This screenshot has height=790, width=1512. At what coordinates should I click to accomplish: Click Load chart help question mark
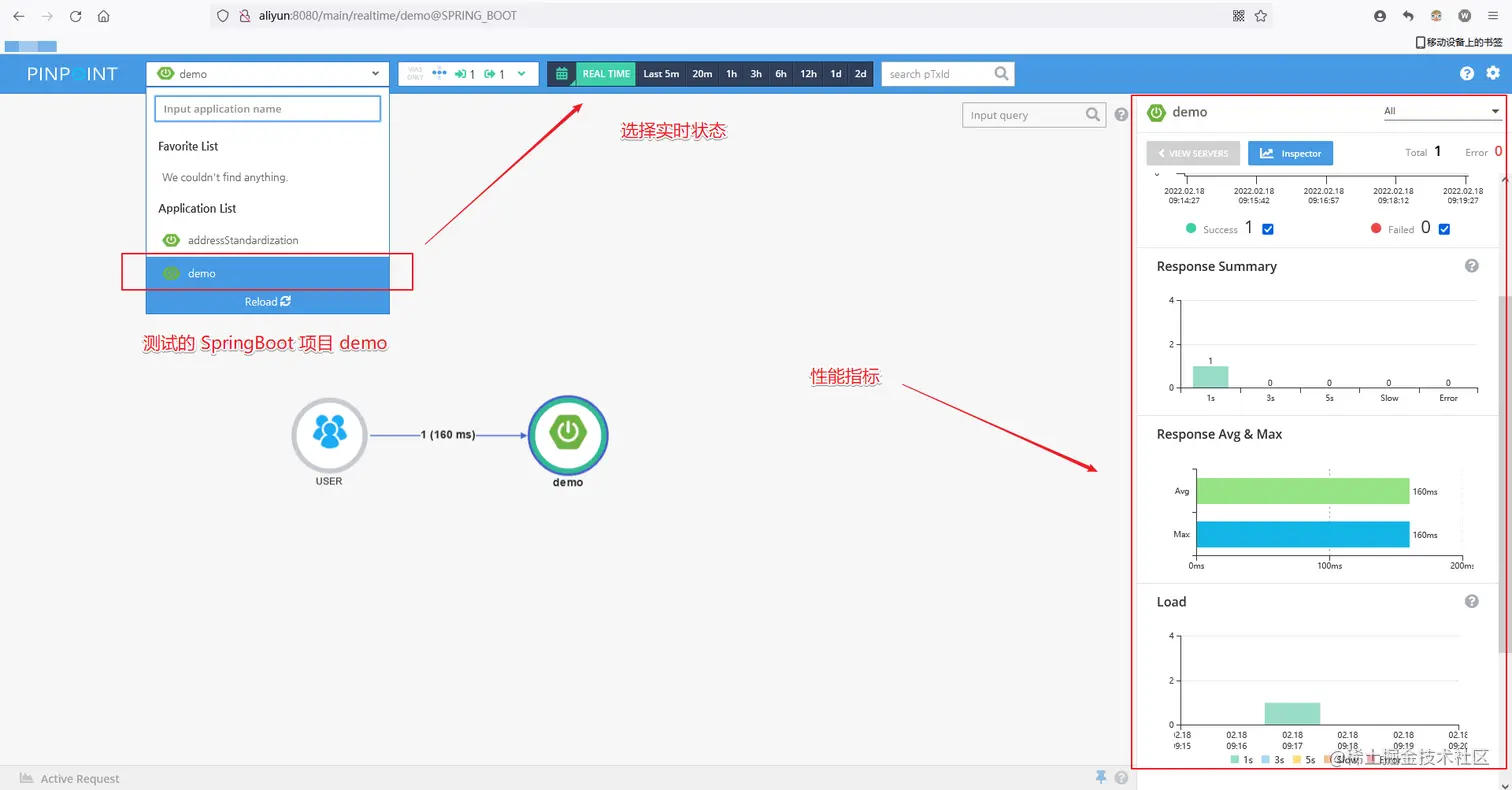coord(1472,601)
